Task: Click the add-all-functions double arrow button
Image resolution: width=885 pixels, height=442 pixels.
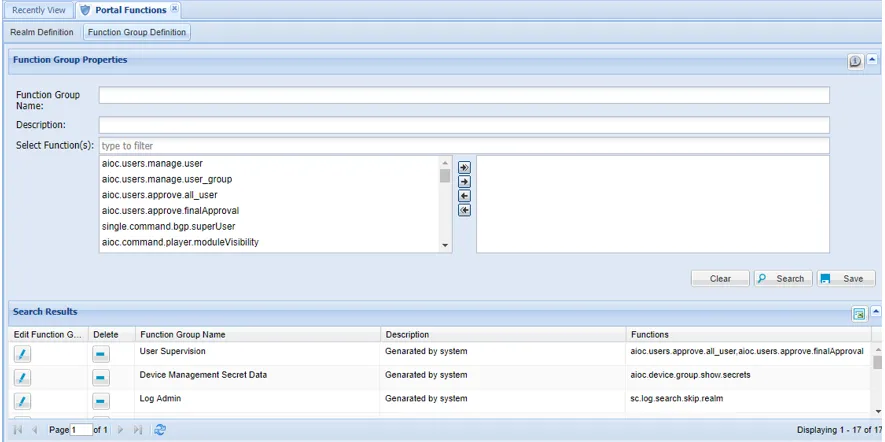Action: [464, 168]
